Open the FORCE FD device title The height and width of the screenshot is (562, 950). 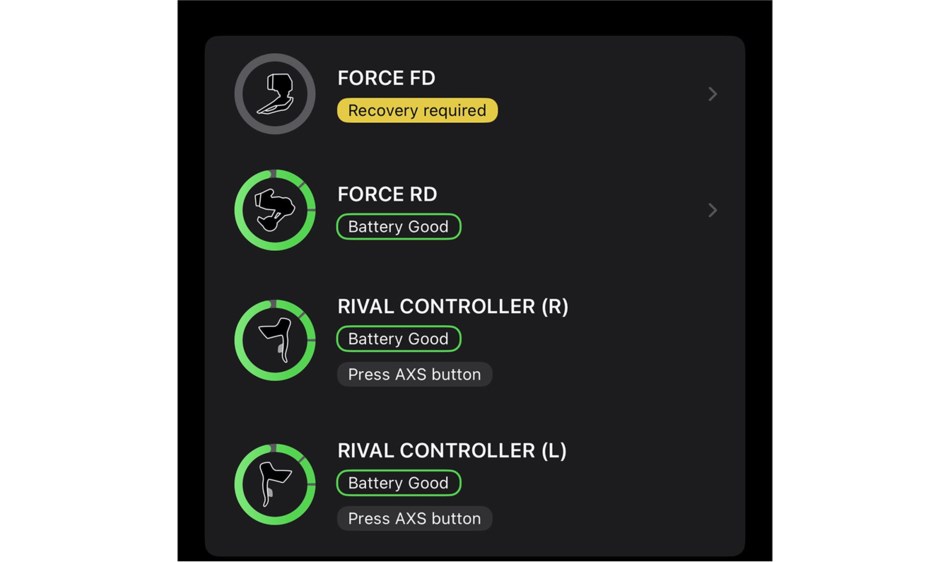[x=387, y=78]
